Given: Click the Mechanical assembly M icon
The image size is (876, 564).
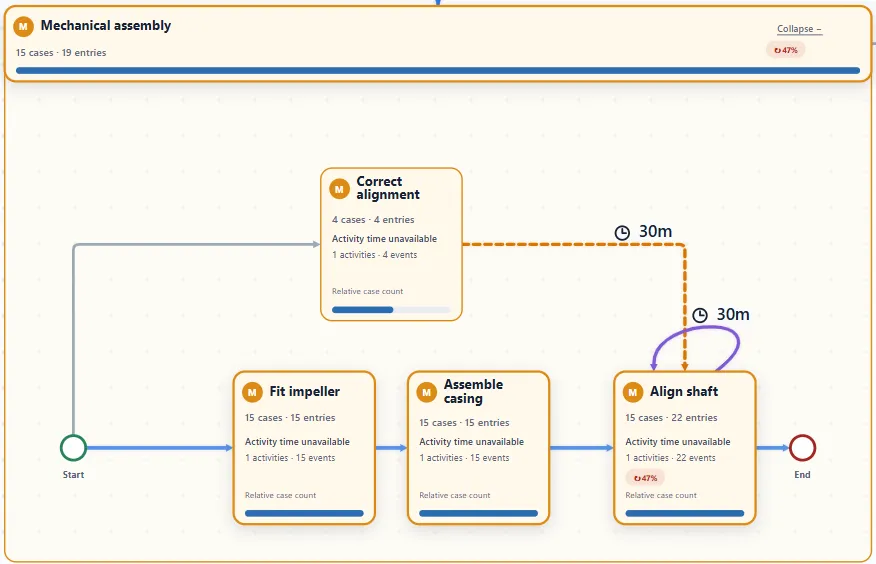Looking at the screenshot, I should click(x=23, y=26).
